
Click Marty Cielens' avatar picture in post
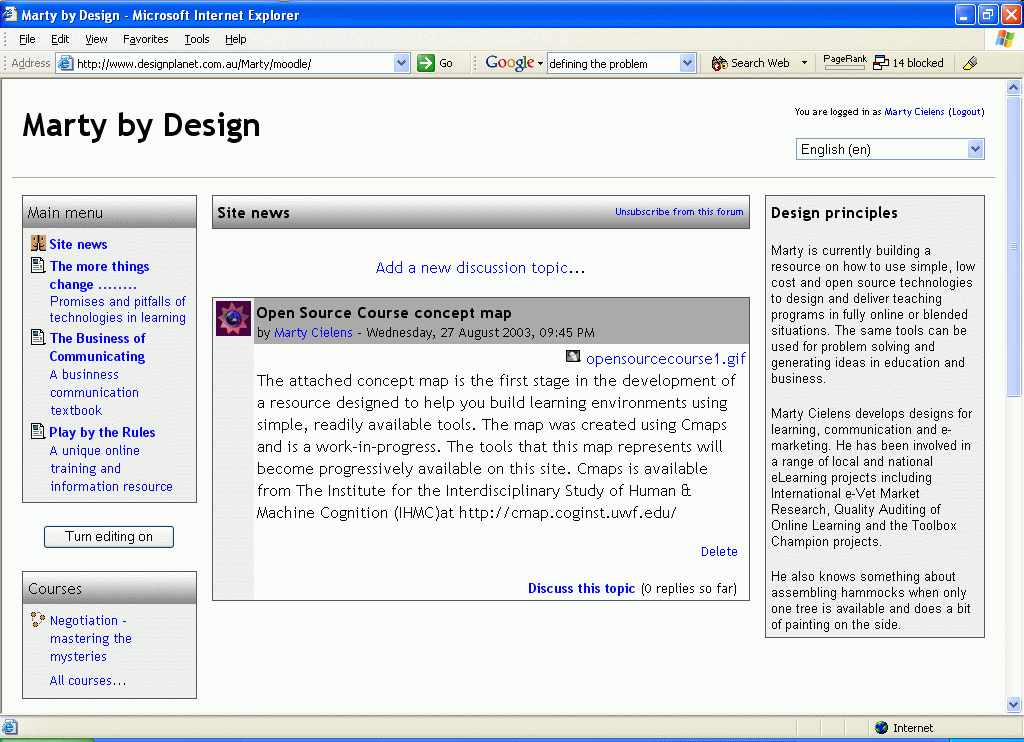click(234, 318)
